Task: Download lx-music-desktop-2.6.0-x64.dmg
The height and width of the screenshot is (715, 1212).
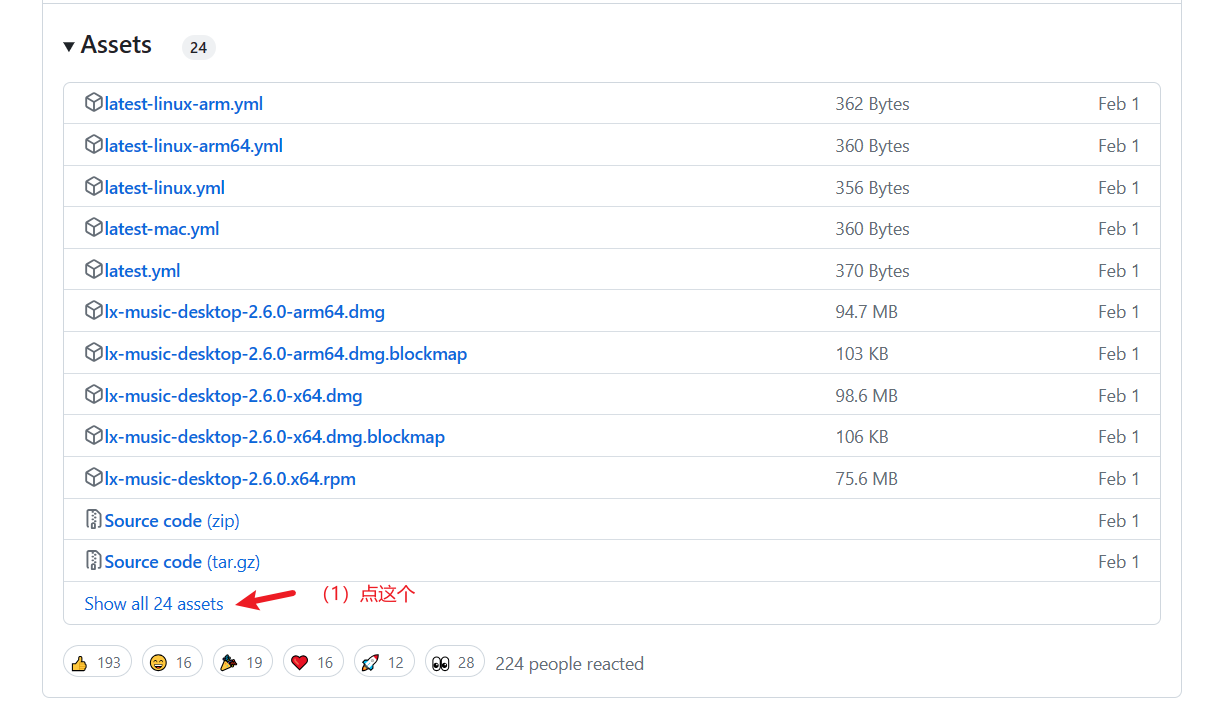Action: (234, 396)
